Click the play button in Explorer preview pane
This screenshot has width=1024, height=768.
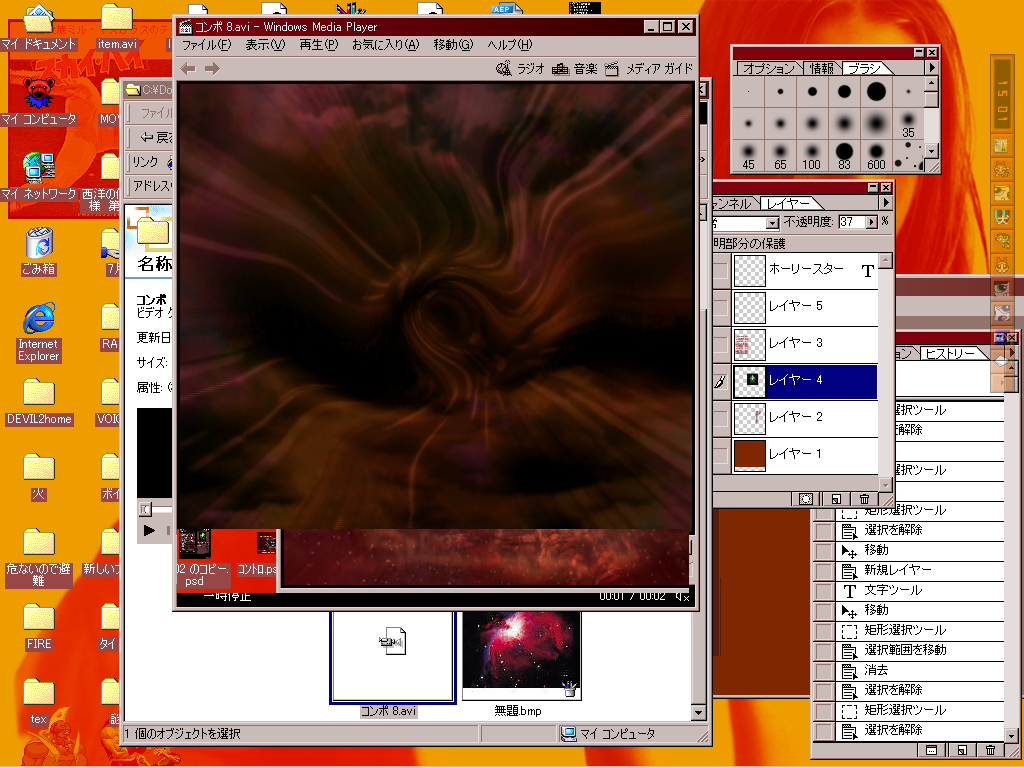(x=149, y=530)
